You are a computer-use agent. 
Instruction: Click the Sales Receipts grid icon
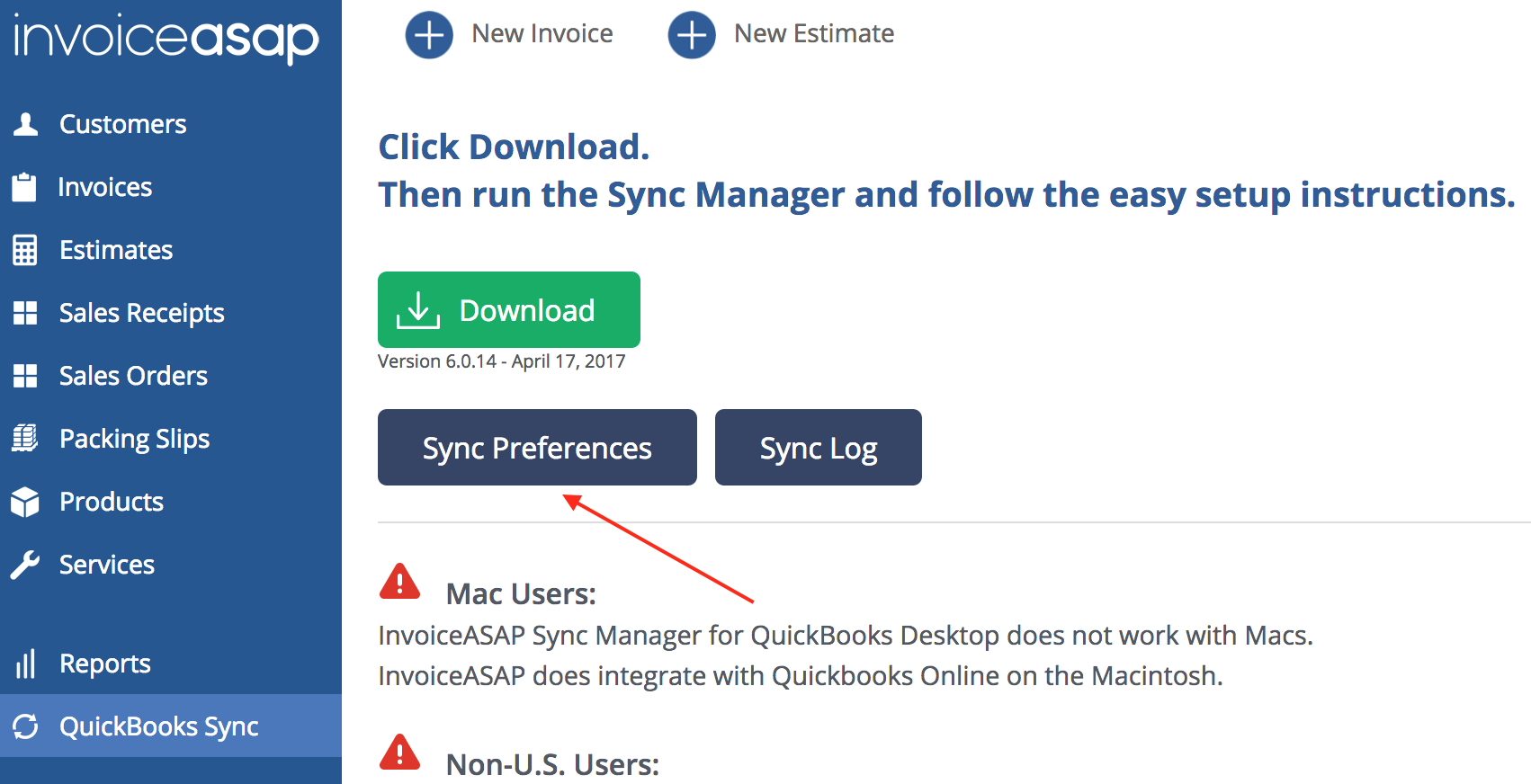(x=25, y=313)
